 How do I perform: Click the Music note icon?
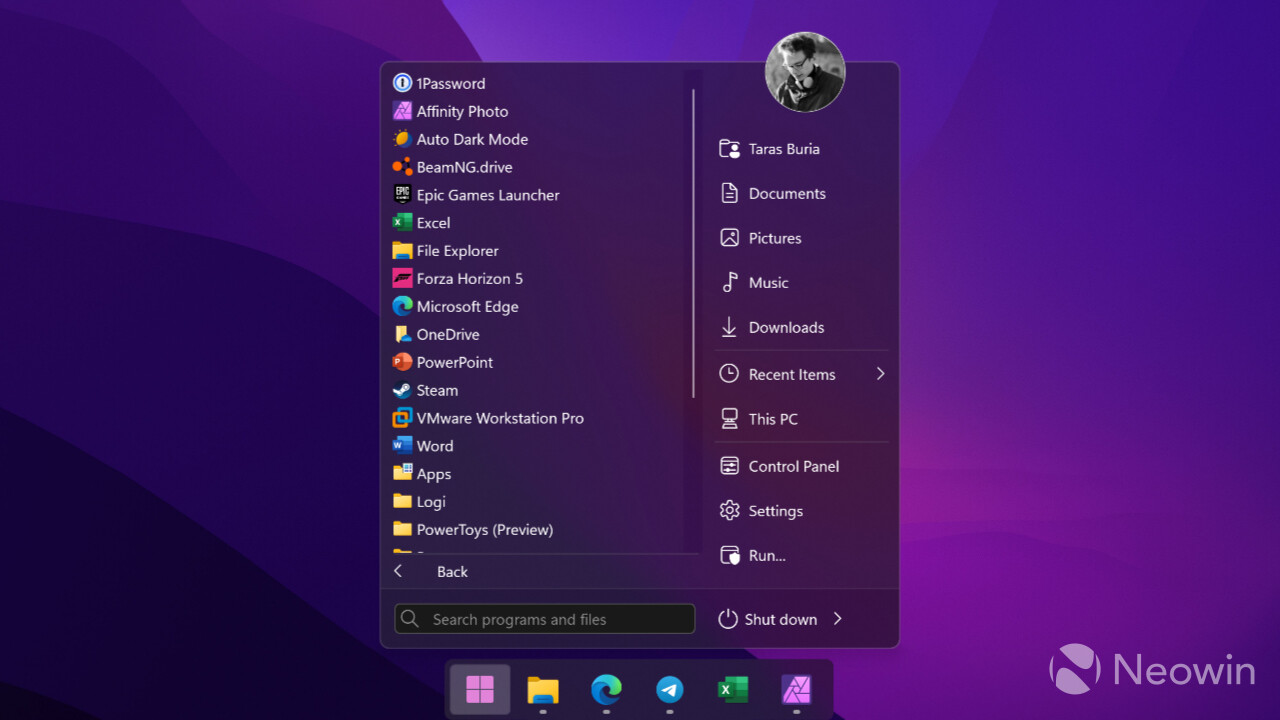tap(730, 283)
